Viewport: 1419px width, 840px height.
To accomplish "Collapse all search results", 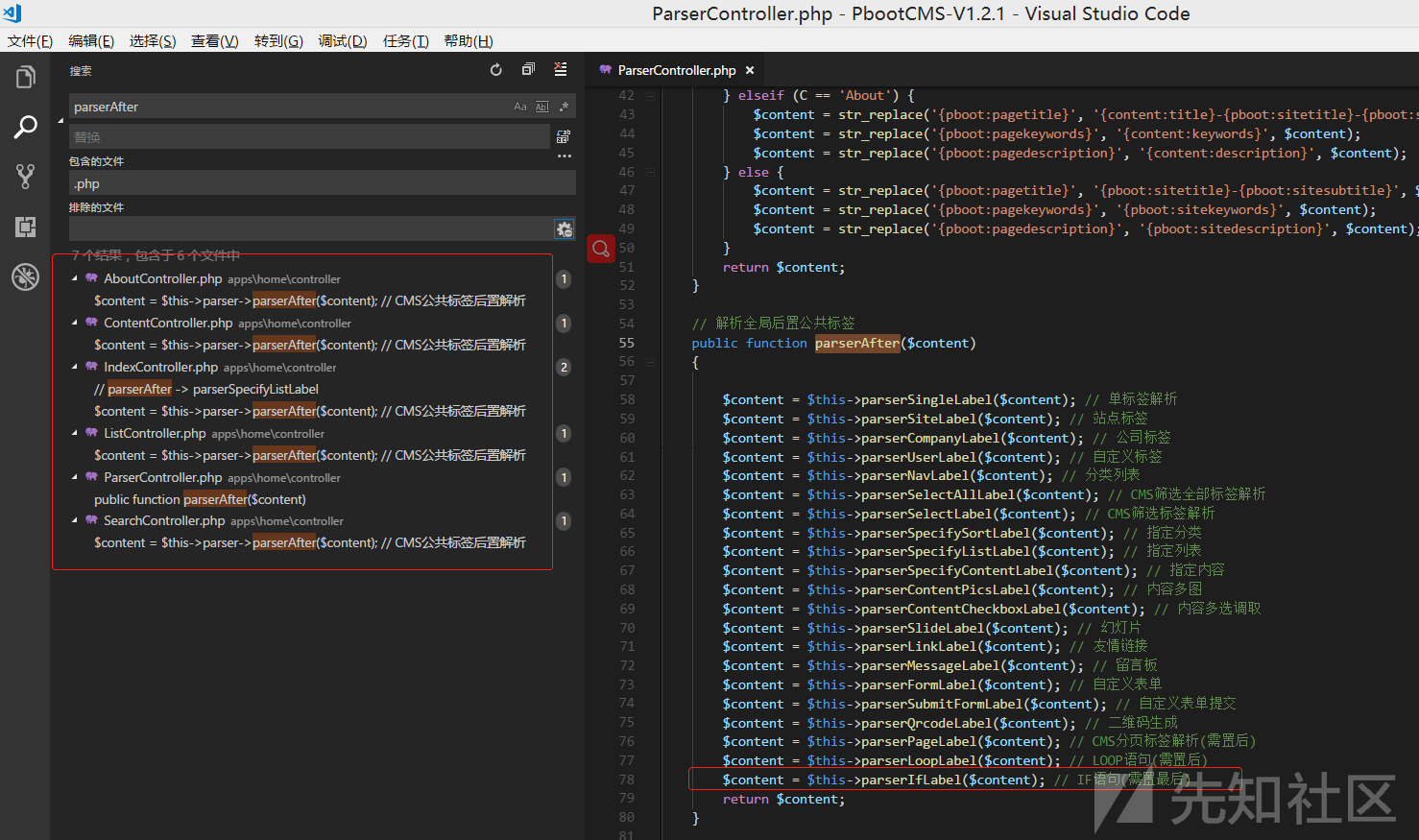I will [528, 70].
